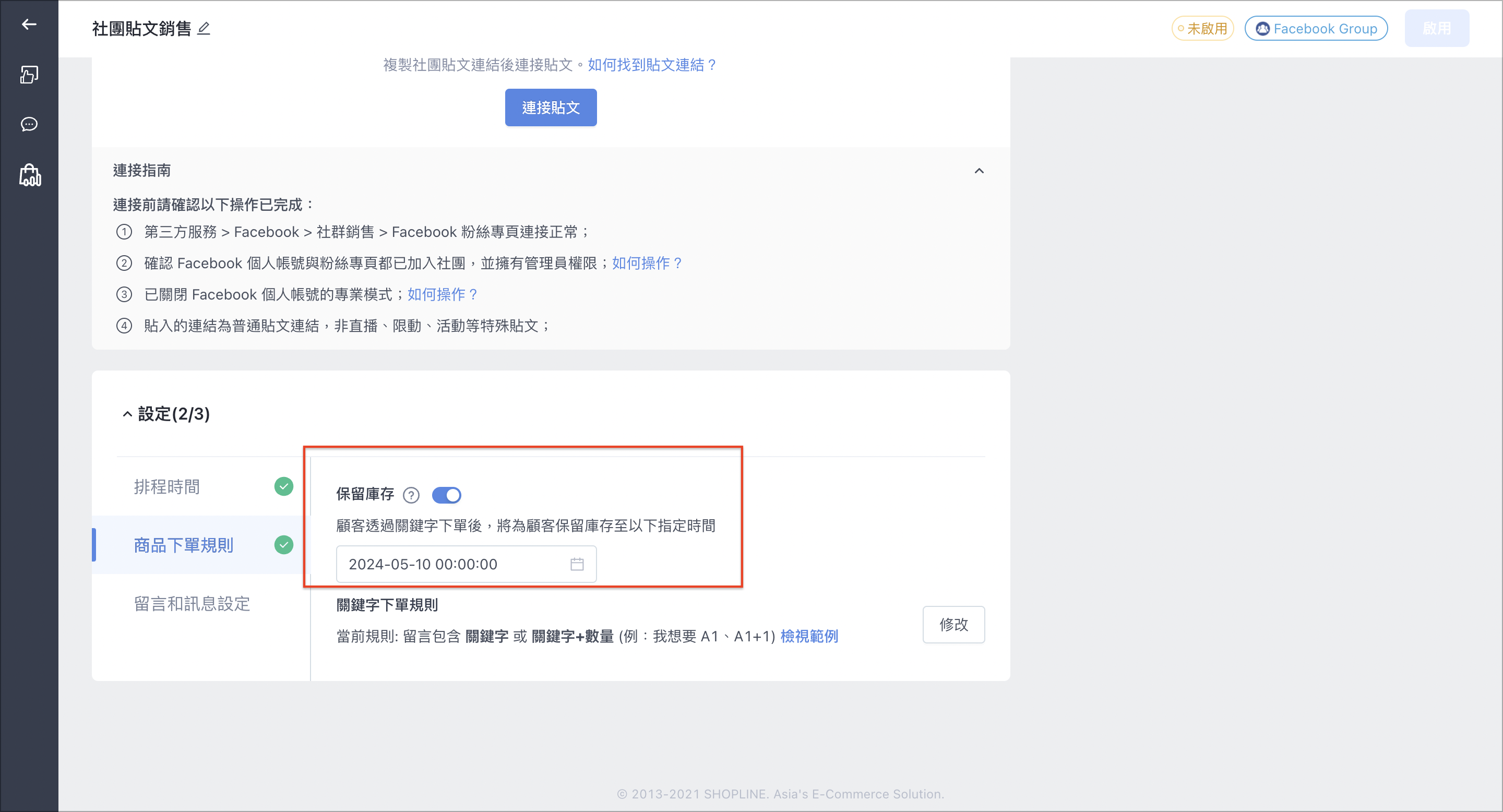Click the date field showing 2024-05-10 00:00:00
This screenshot has height=812, width=1503.
[x=466, y=564]
